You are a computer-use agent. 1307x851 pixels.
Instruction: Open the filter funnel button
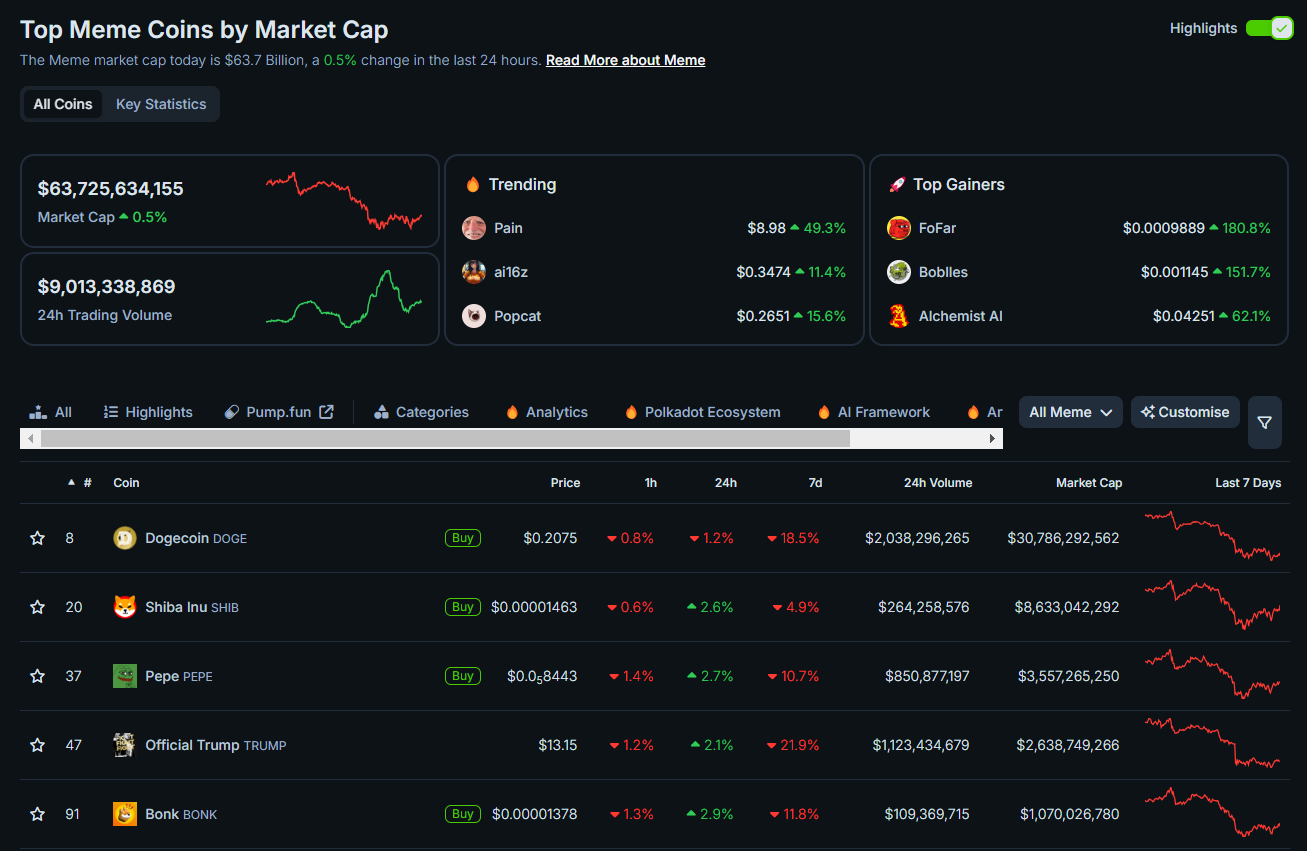[1264, 423]
